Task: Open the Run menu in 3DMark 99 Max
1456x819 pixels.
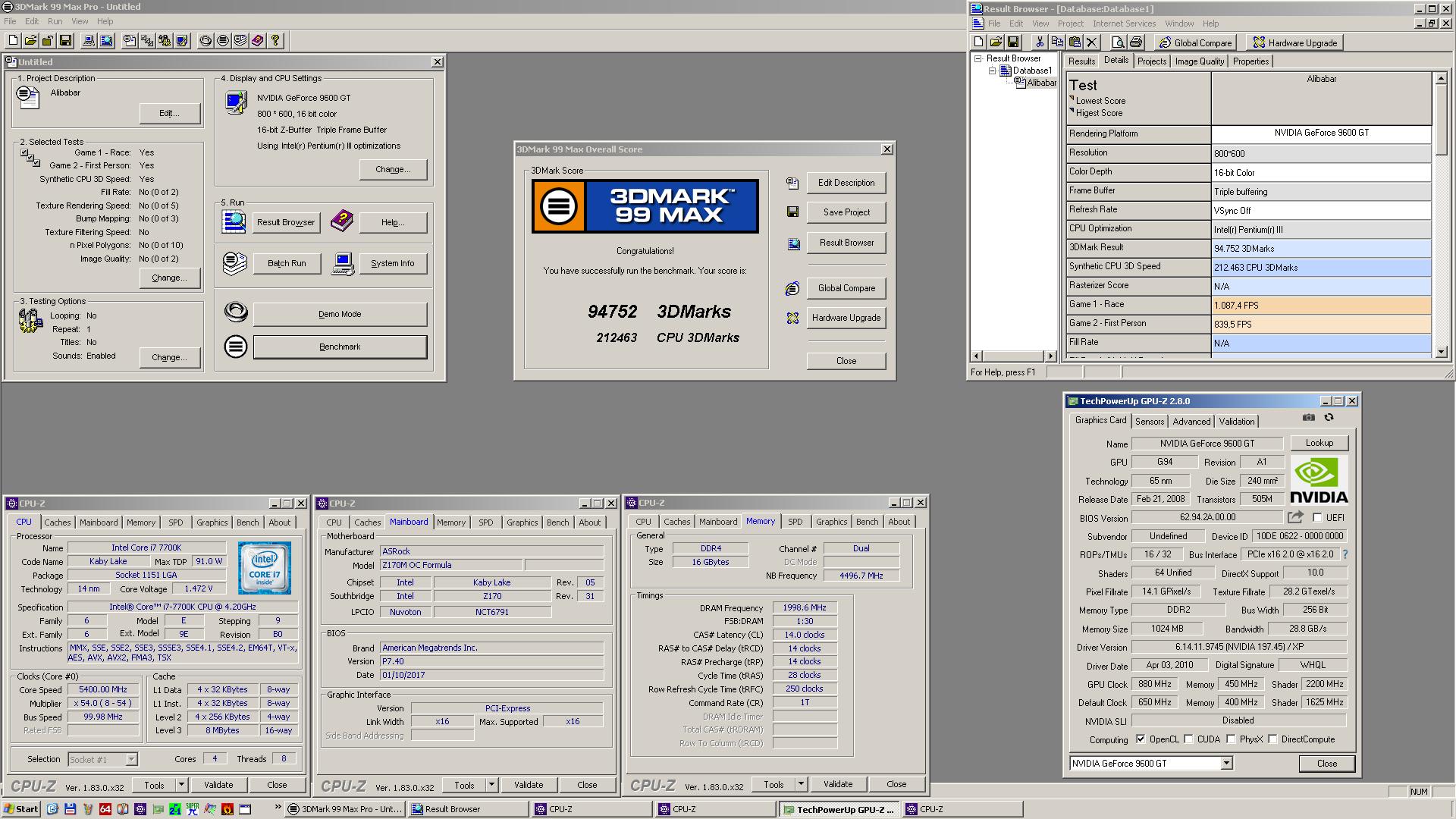Action: tap(55, 21)
